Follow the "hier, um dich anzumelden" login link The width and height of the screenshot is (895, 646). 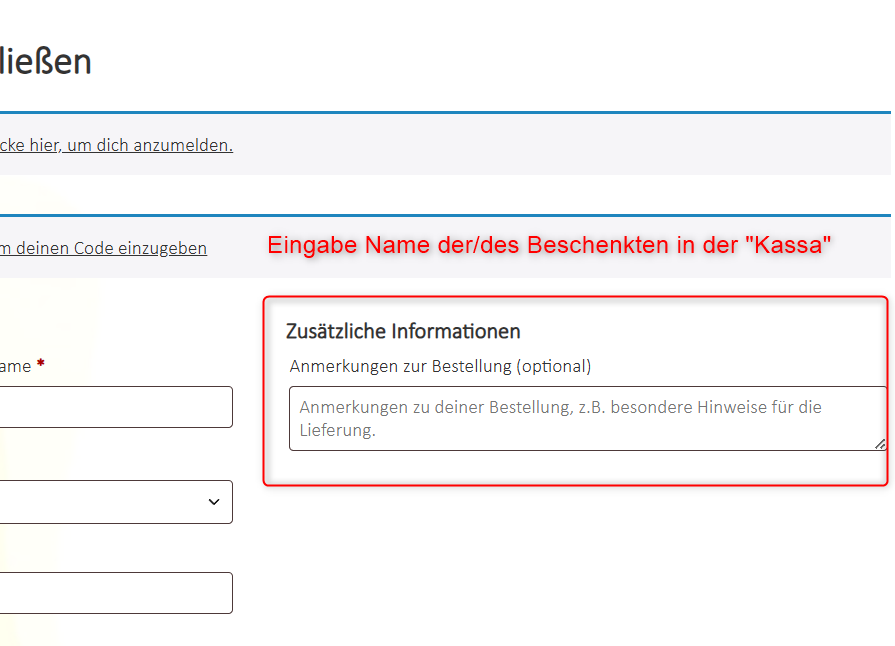point(120,145)
